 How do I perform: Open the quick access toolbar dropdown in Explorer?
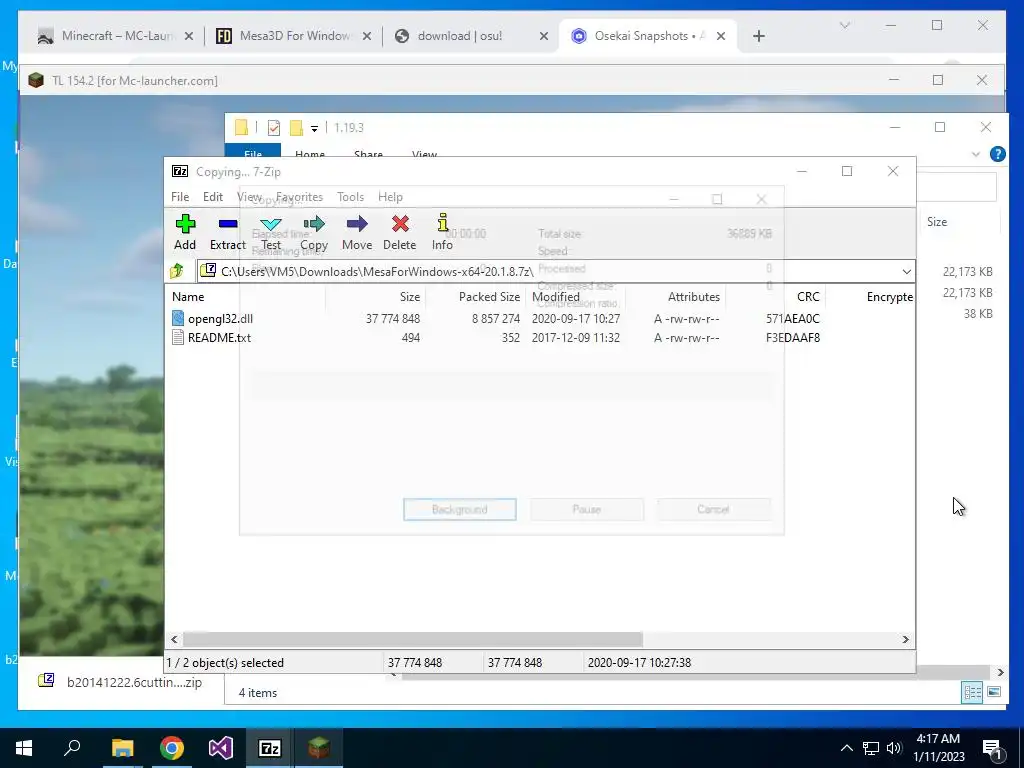click(314, 128)
